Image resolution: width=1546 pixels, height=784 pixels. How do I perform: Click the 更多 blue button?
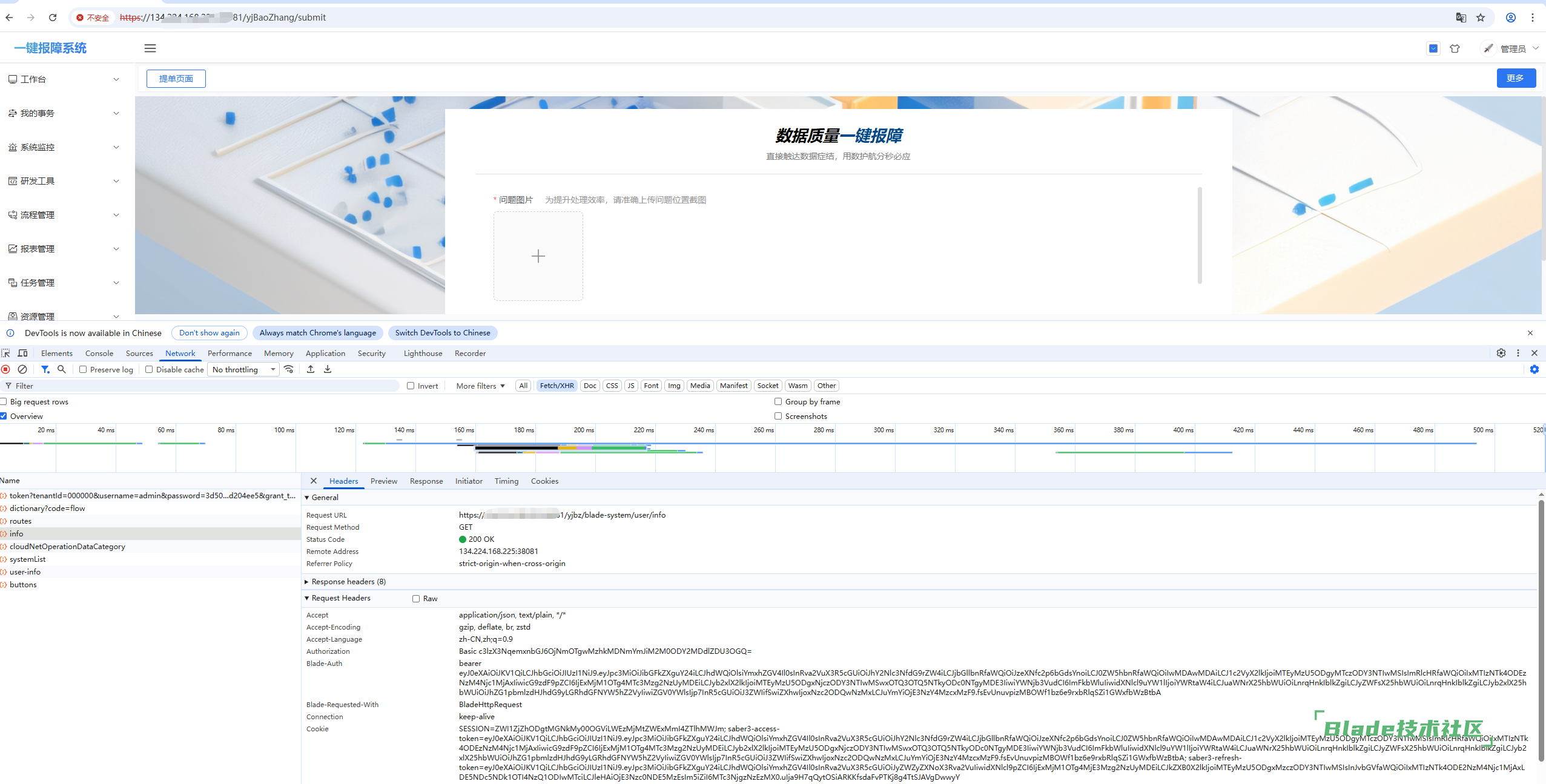[x=1515, y=78]
